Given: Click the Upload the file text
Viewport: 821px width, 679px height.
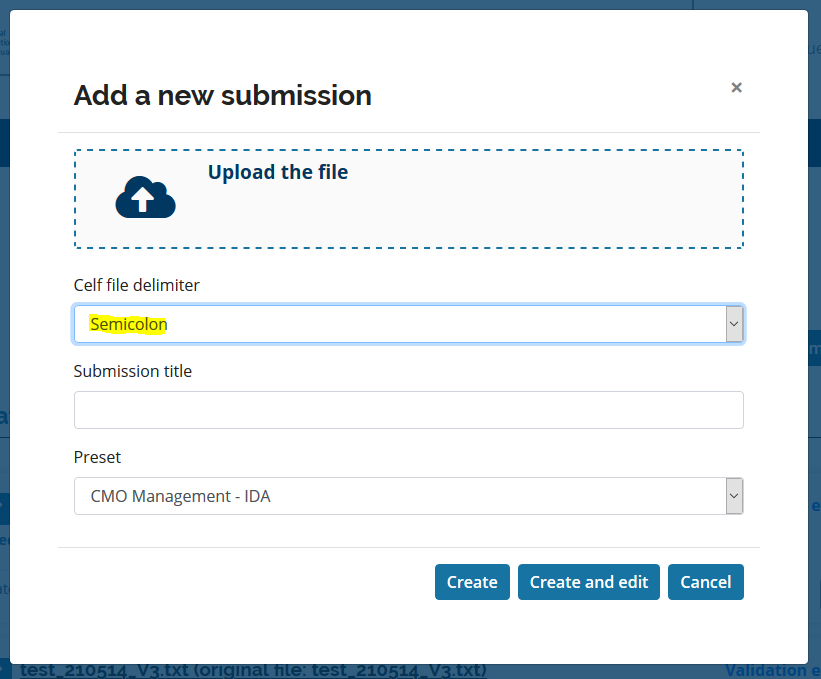Looking at the screenshot, I should pos(277,172).
